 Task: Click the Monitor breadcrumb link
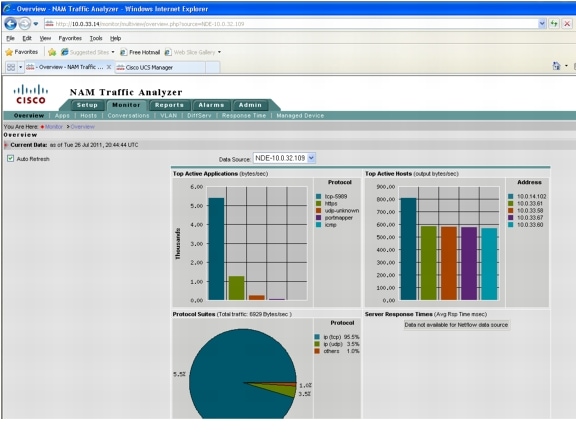[x=54, y=127]
